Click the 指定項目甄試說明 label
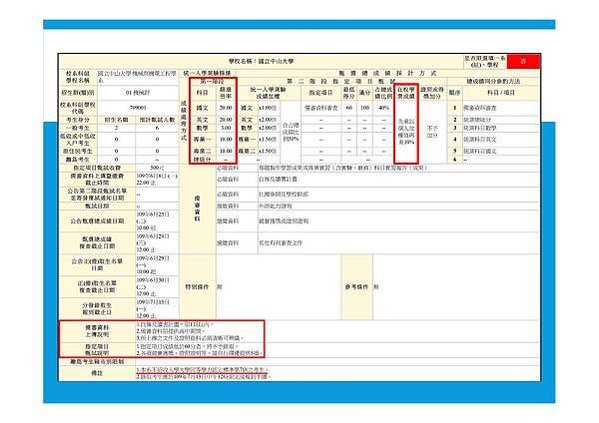 (97, 350)
